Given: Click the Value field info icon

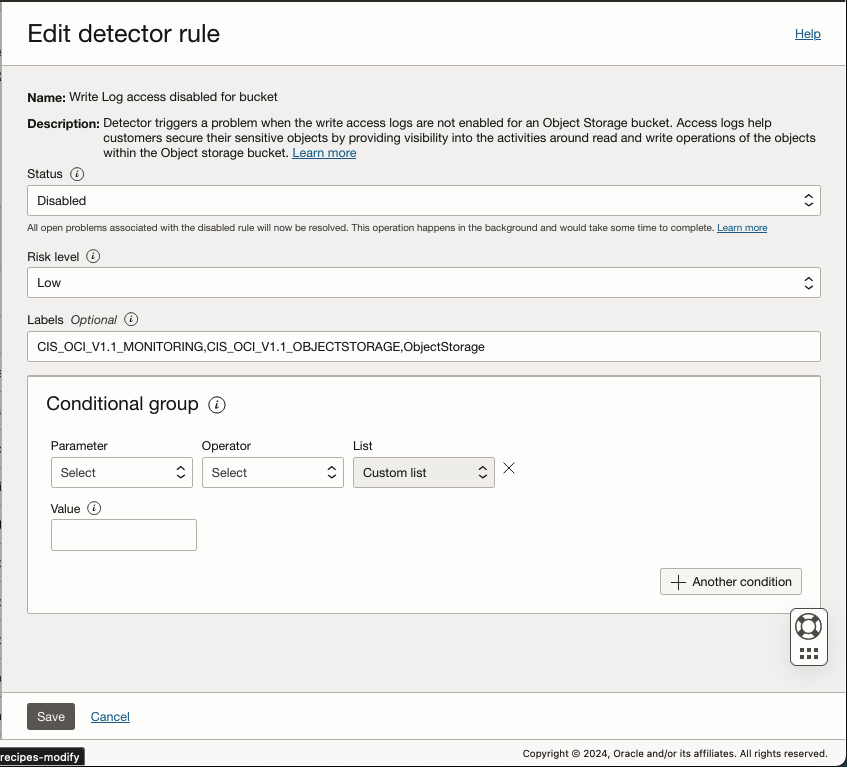Looking at the screenshot, I should (94, 508).
